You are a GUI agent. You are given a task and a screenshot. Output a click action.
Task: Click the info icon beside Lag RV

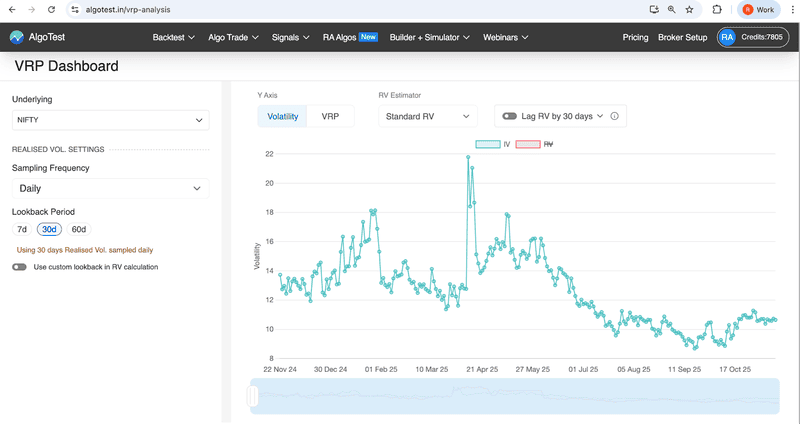click(x=614, y=116)
